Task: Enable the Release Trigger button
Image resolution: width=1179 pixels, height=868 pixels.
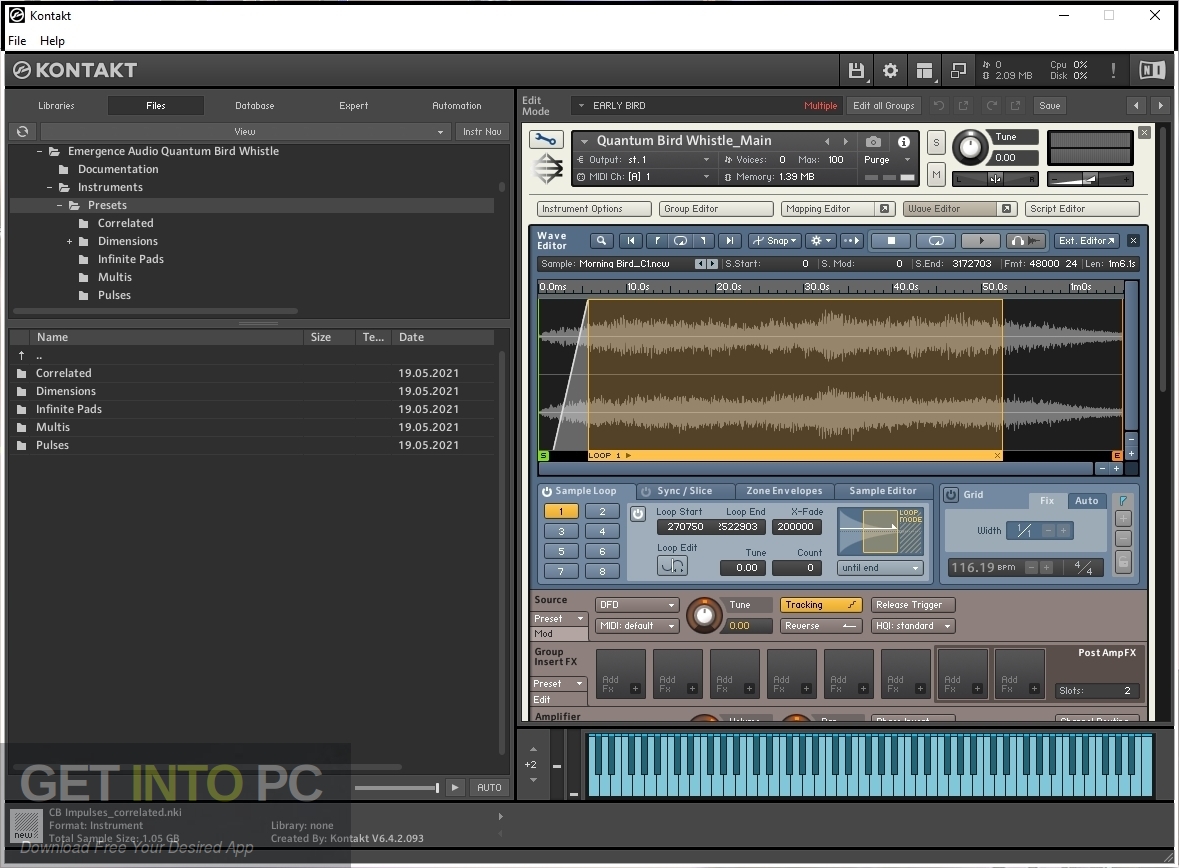Action: click(x=913, y=605)
